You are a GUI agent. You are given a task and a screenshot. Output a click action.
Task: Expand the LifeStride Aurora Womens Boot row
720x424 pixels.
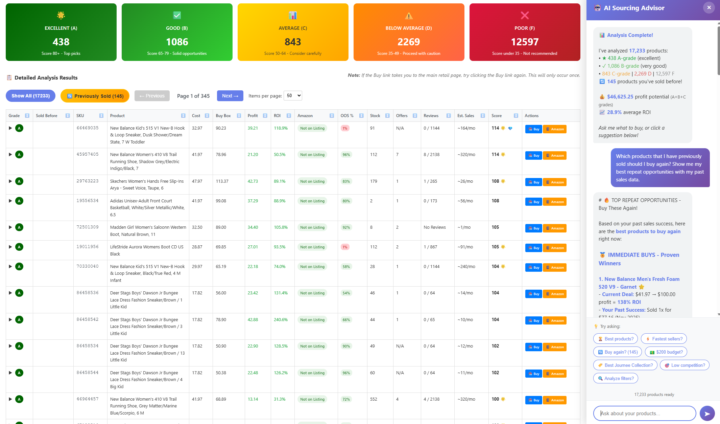pyautogui.click(x=10, y=247)
